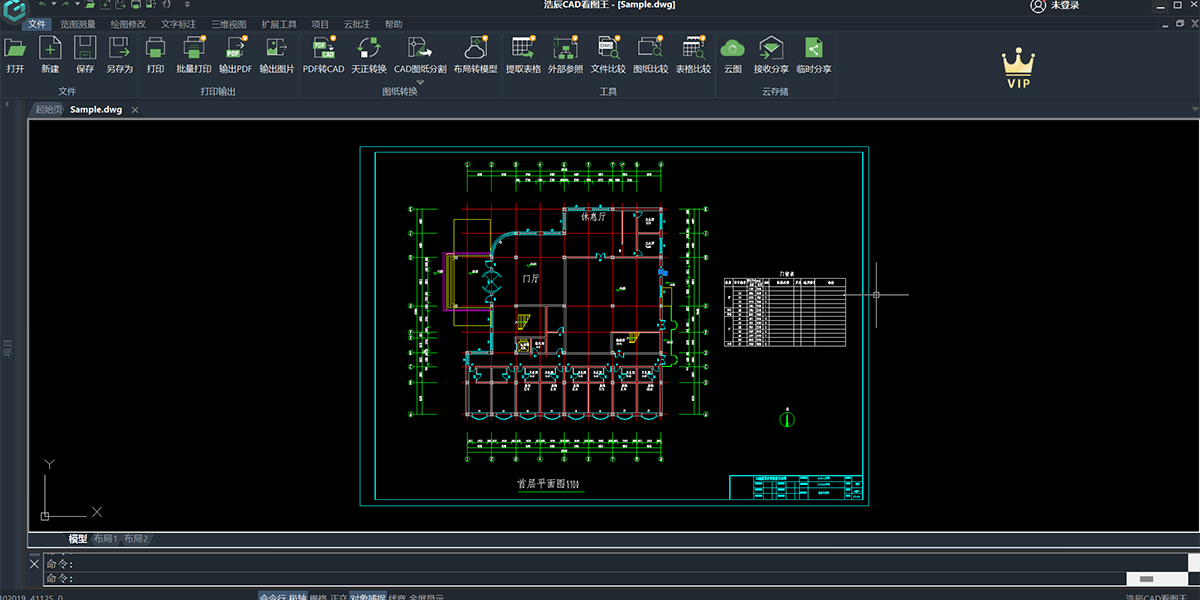Open the 图纸比较 drawing compare tool

(651, 50)
